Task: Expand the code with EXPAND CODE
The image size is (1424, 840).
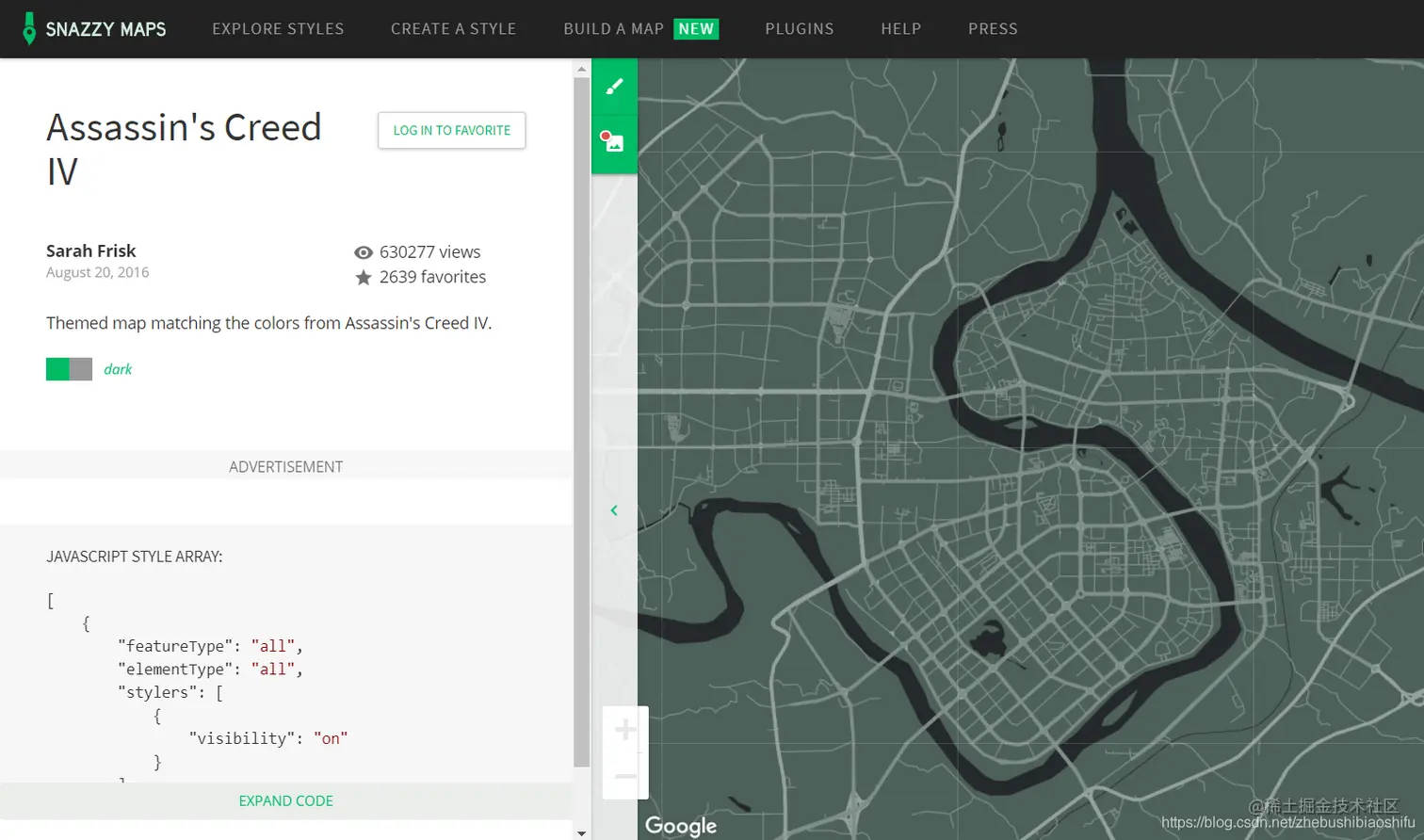Action: click(286, 801)
